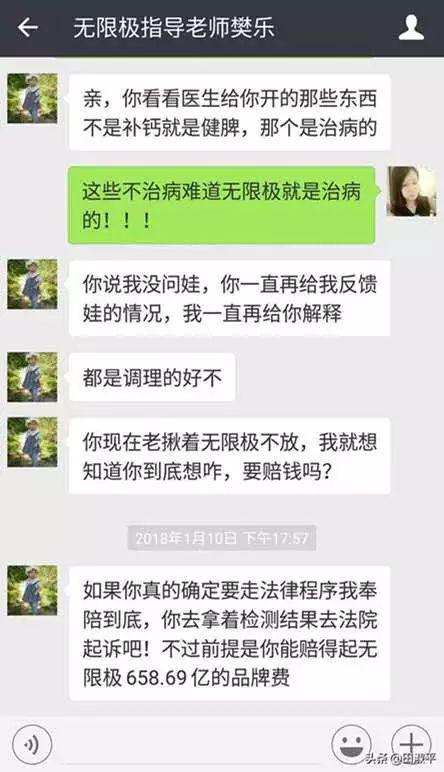Tap avatar beside '你现在老揪着' message
444x772 pixels.
point(32,442)
